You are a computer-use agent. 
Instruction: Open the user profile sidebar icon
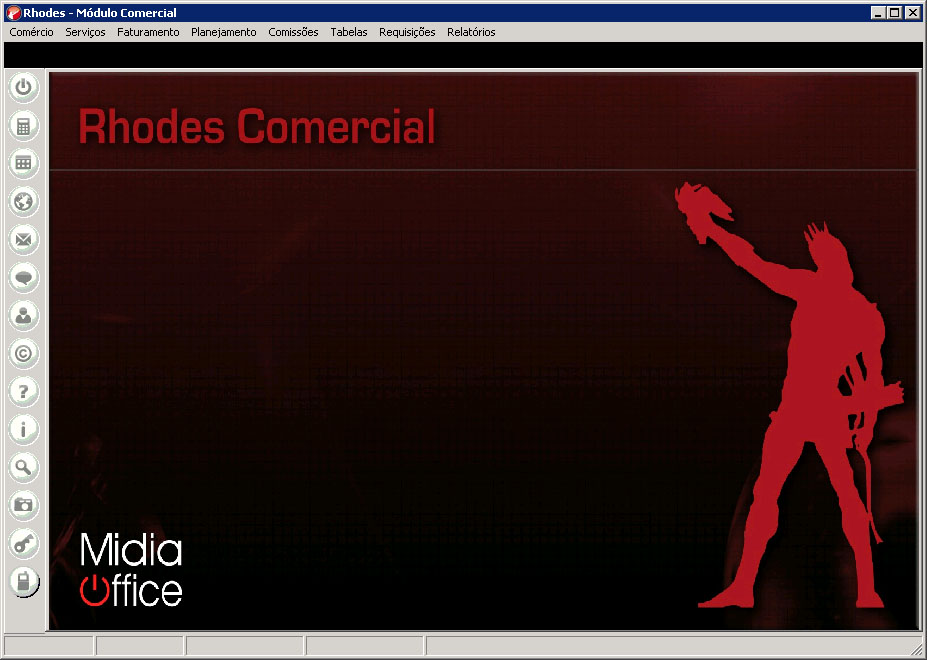click(24, 315)
